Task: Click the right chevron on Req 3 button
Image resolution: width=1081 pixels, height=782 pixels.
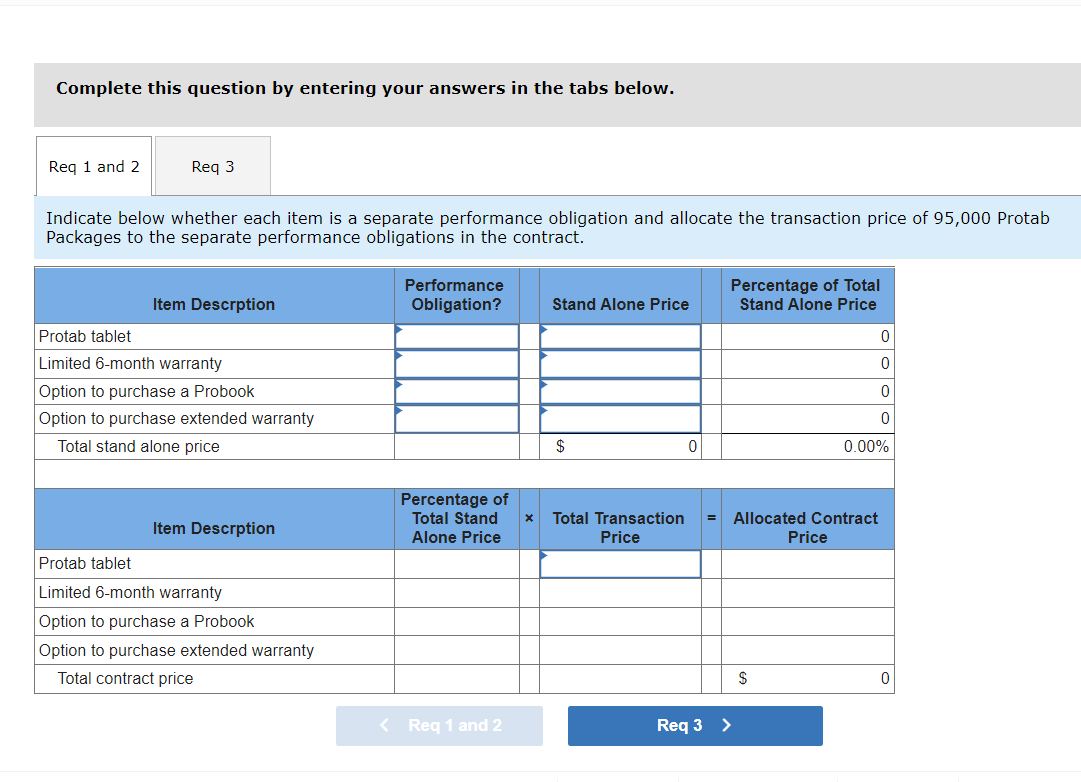Action: tap(726, 725)
